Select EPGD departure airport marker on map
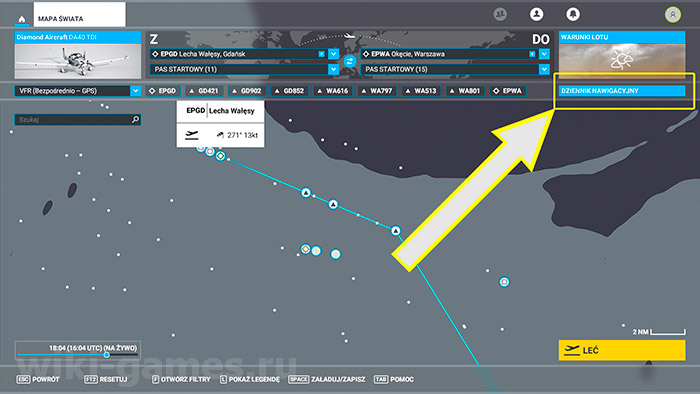700x394 pixels. (x=221, y=156)
